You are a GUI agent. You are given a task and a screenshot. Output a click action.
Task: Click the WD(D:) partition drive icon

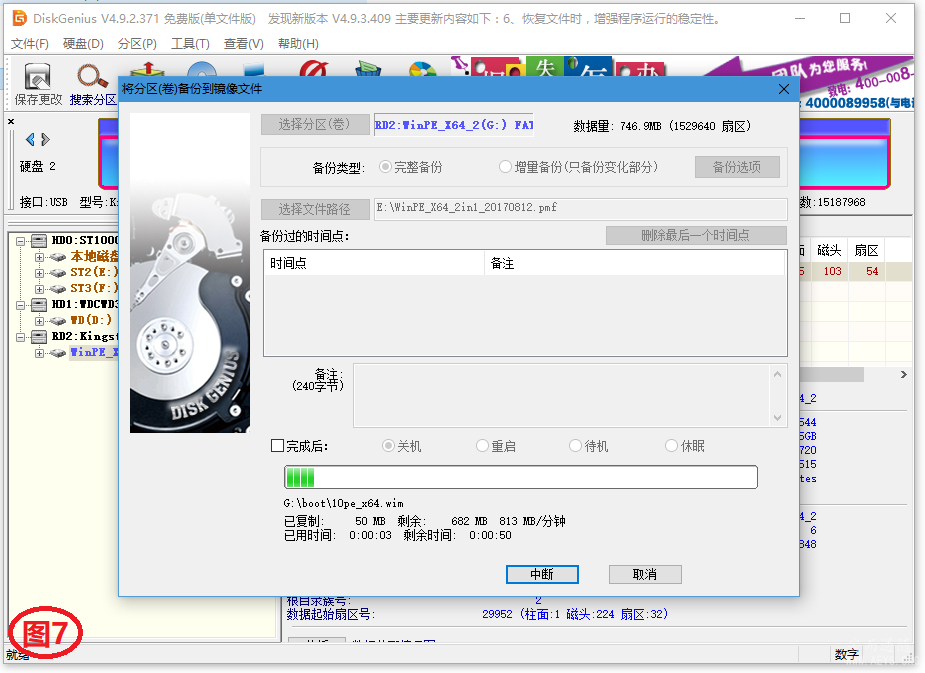(x=57, y=320)
